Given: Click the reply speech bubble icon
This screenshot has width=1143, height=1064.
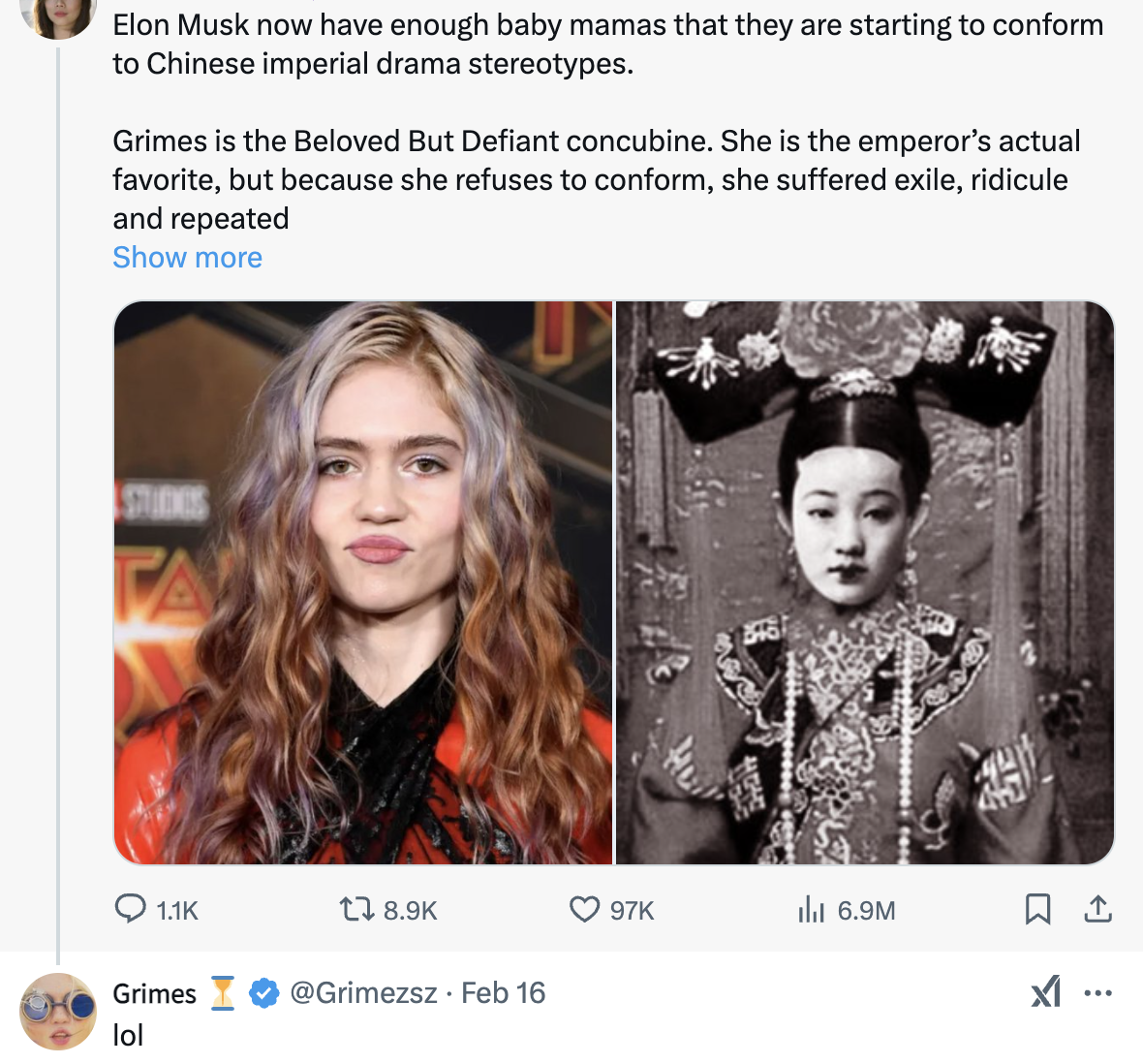Looking at the screenshot, I should pos(131,909).
